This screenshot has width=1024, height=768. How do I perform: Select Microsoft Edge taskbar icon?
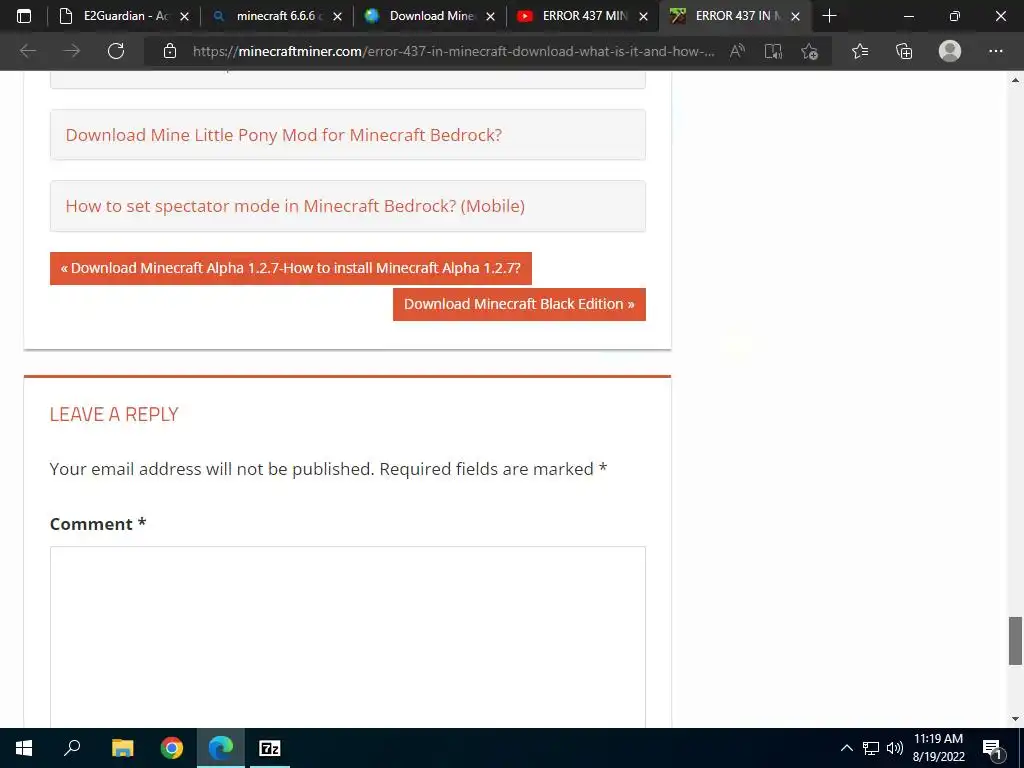pos(221,748)
